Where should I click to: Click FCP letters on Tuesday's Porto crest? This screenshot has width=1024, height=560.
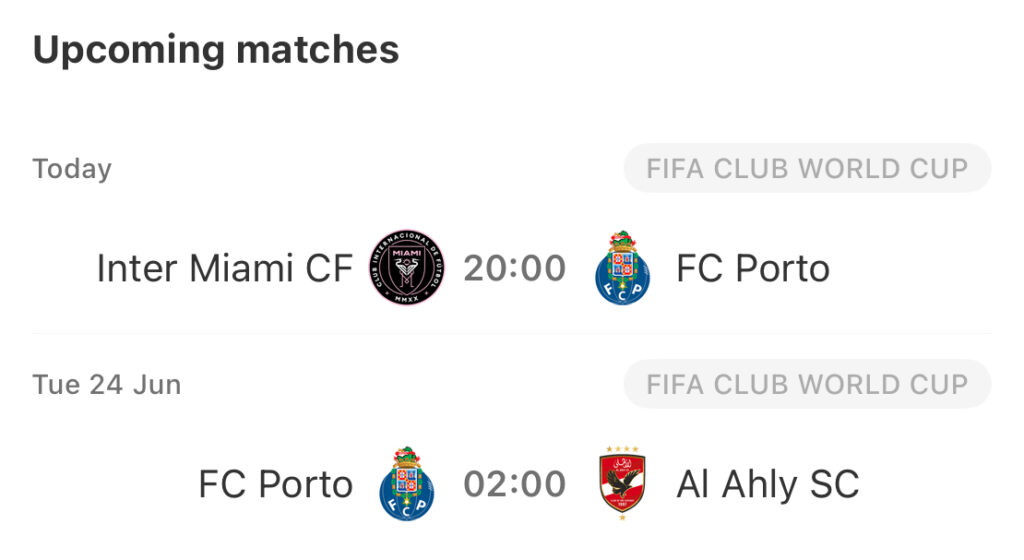406,507
